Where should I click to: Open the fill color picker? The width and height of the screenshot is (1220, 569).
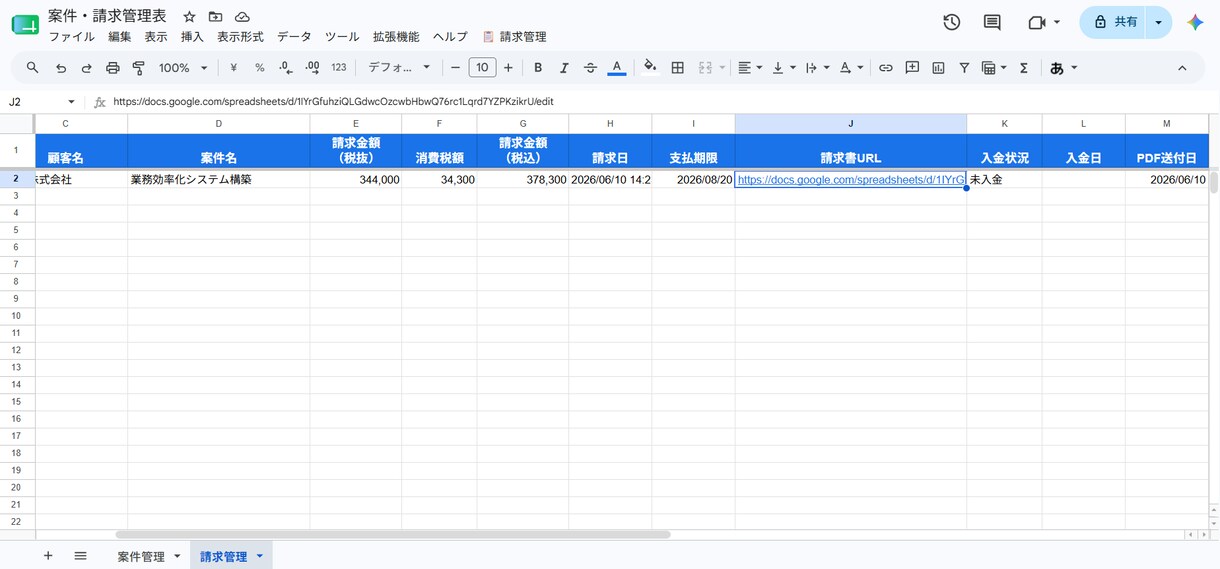coord(650,68)
